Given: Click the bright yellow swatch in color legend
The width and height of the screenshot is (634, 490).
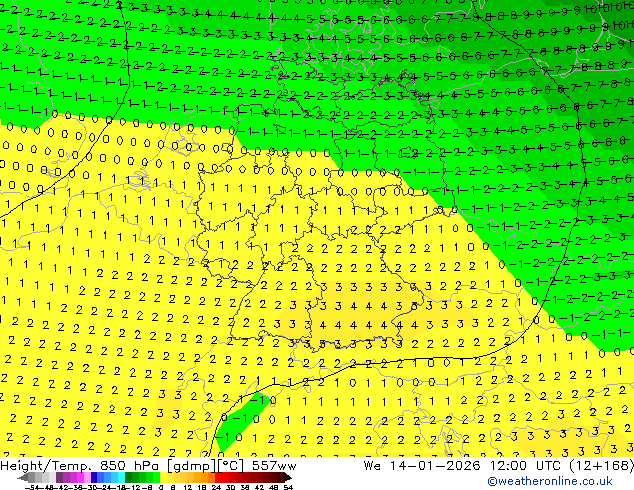Looking at the screenshot, I should 163,478.
